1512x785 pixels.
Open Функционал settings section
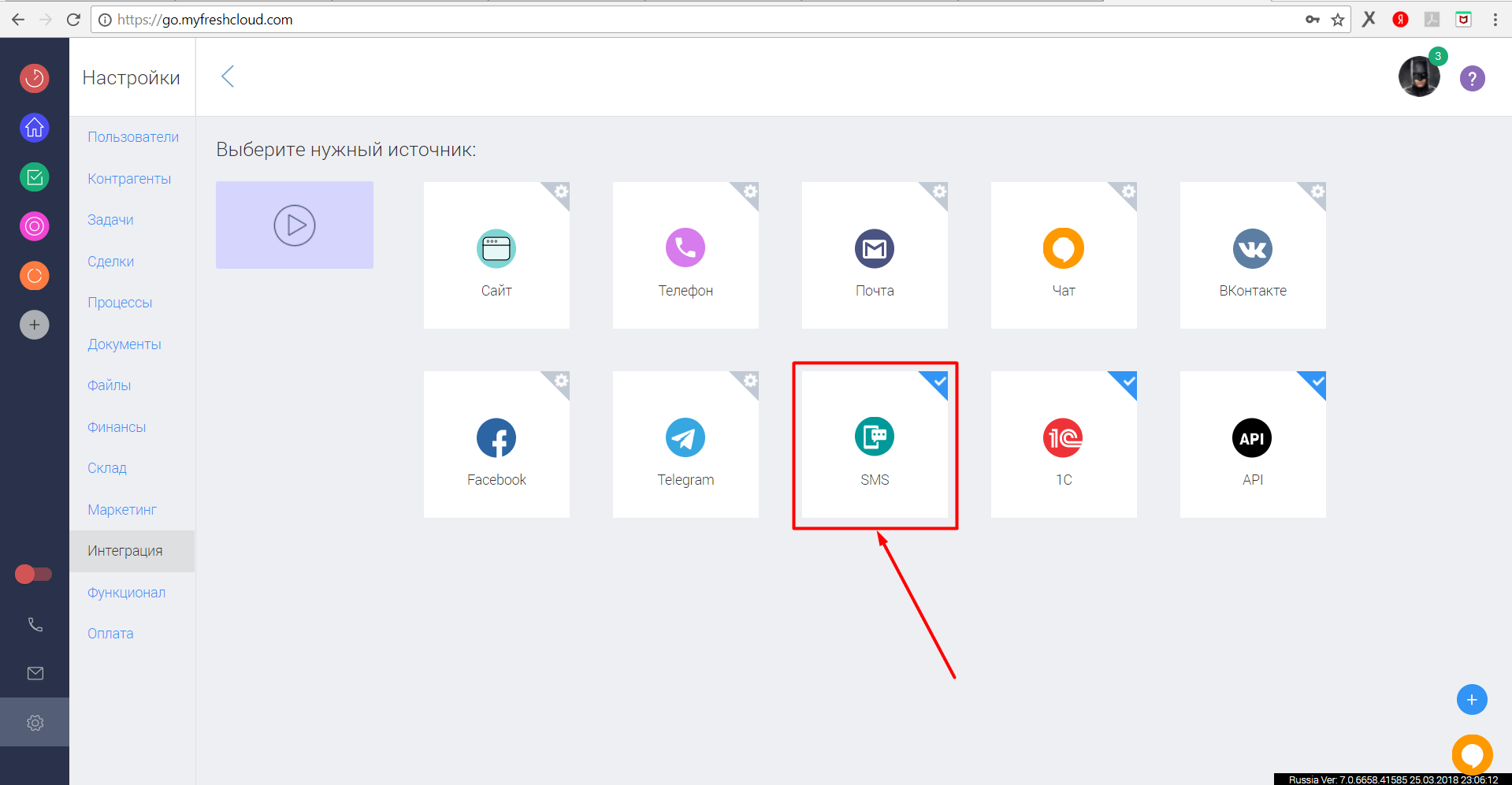point(127,593)
